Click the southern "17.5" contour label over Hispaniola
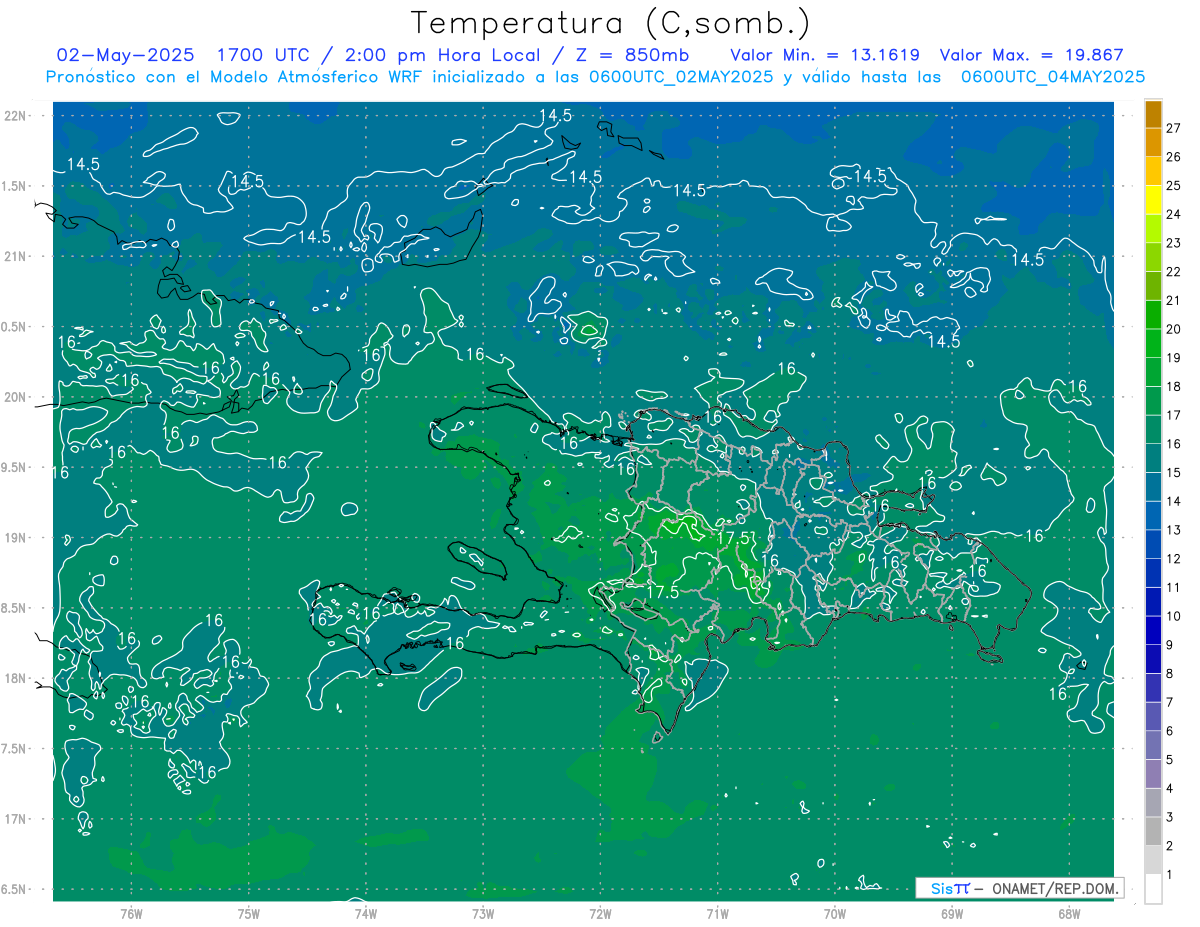The width and height of the screenshot is (1200, 927). (663, 592)
